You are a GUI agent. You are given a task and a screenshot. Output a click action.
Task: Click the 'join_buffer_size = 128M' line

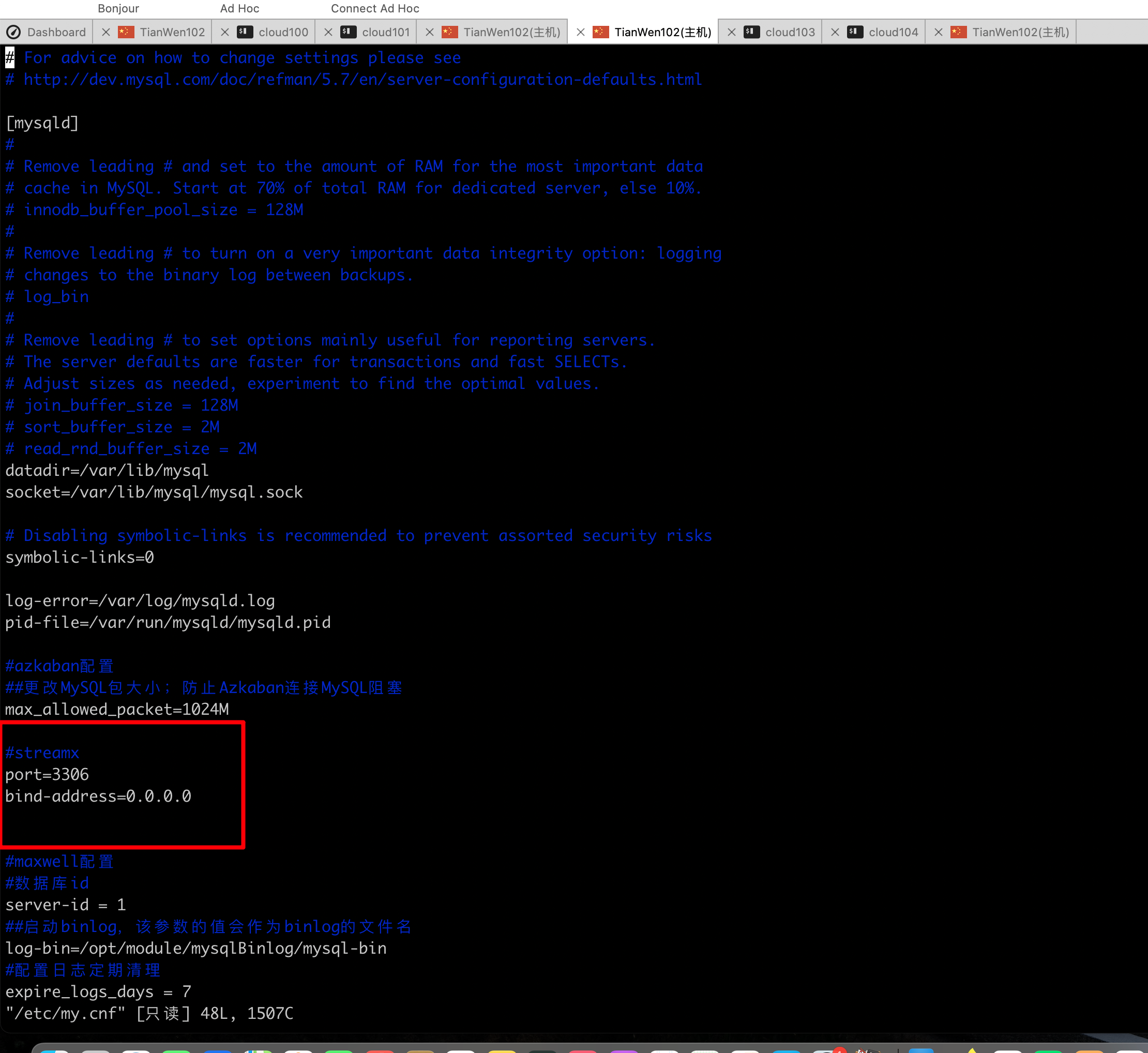click(122, 405)
